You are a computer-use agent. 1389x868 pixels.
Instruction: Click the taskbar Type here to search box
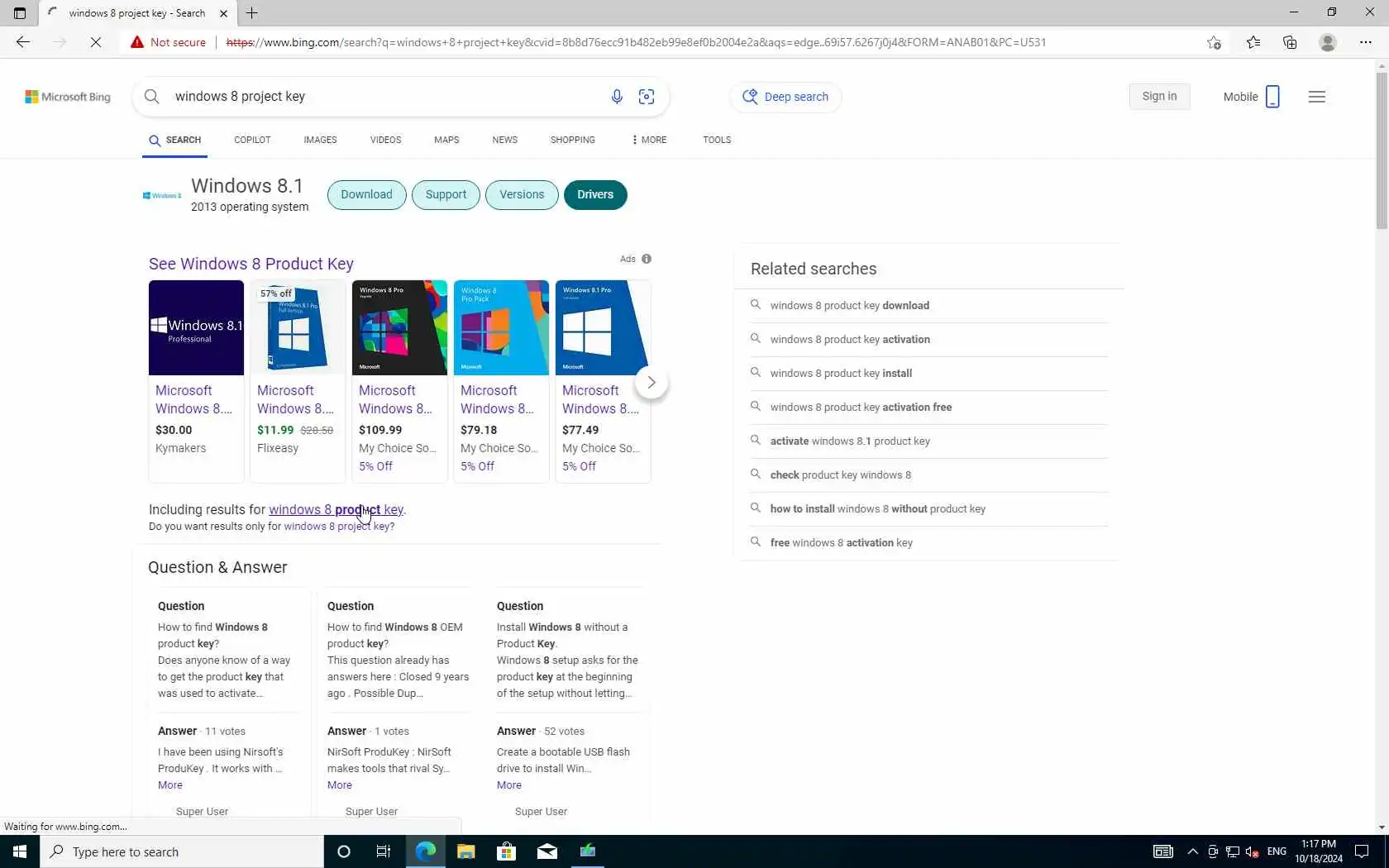[182, 851]
